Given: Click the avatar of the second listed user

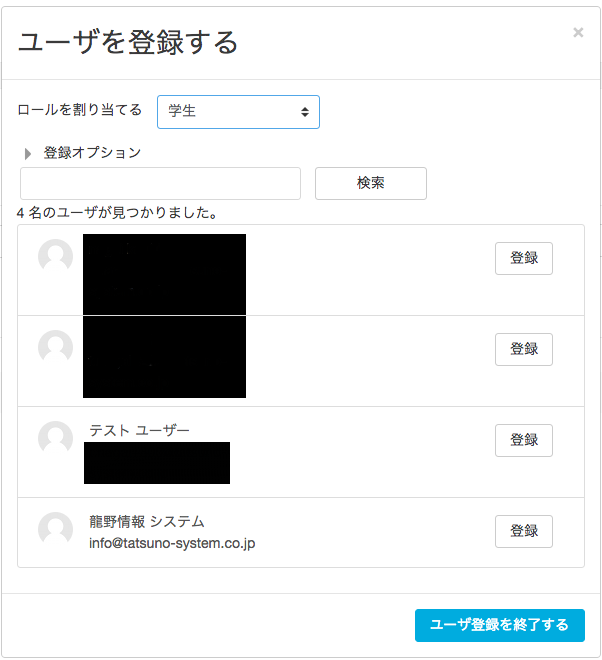Looking at the screenshot, I should [55, 347].
